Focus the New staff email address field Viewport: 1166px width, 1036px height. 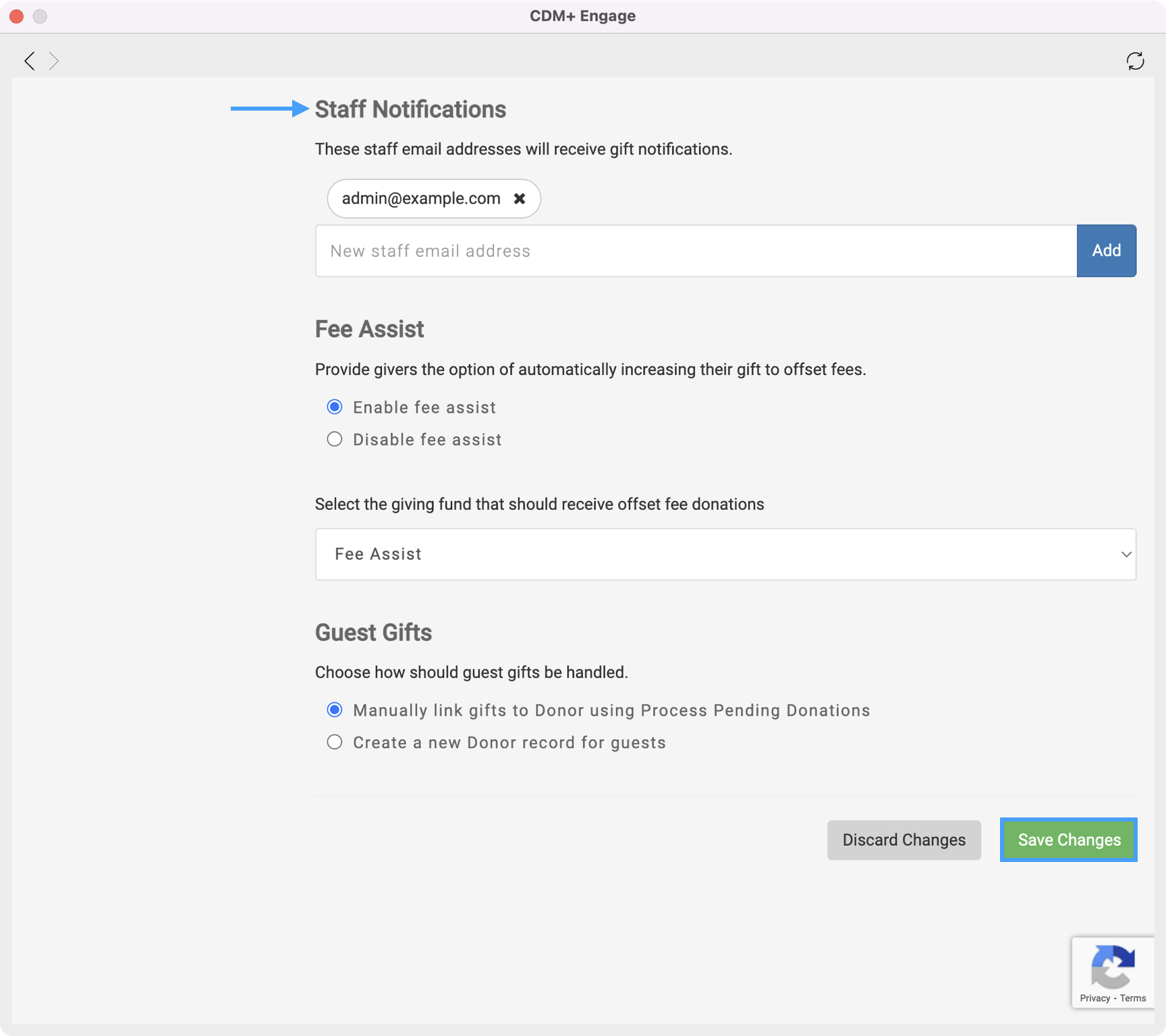(x=695, y=251)
